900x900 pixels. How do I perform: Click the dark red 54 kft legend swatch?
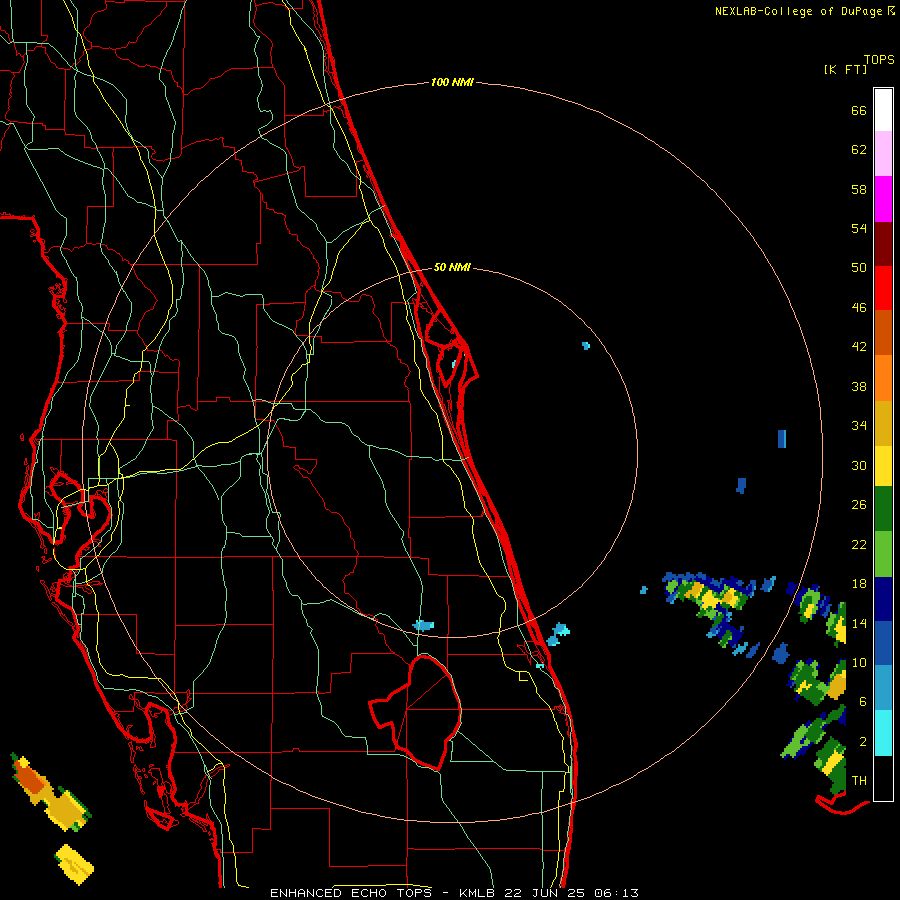click(x=883, y=244)
